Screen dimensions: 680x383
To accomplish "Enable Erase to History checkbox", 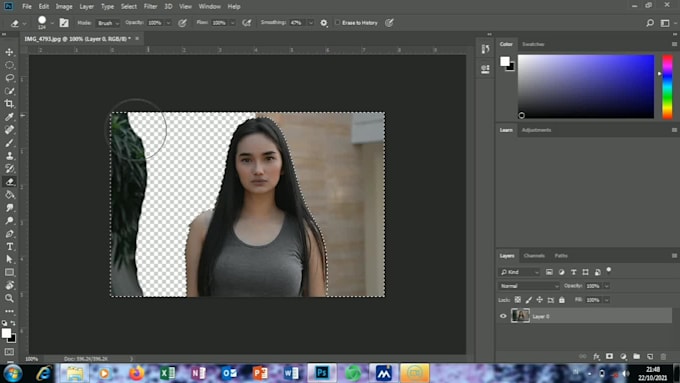I will coord(337,23).
